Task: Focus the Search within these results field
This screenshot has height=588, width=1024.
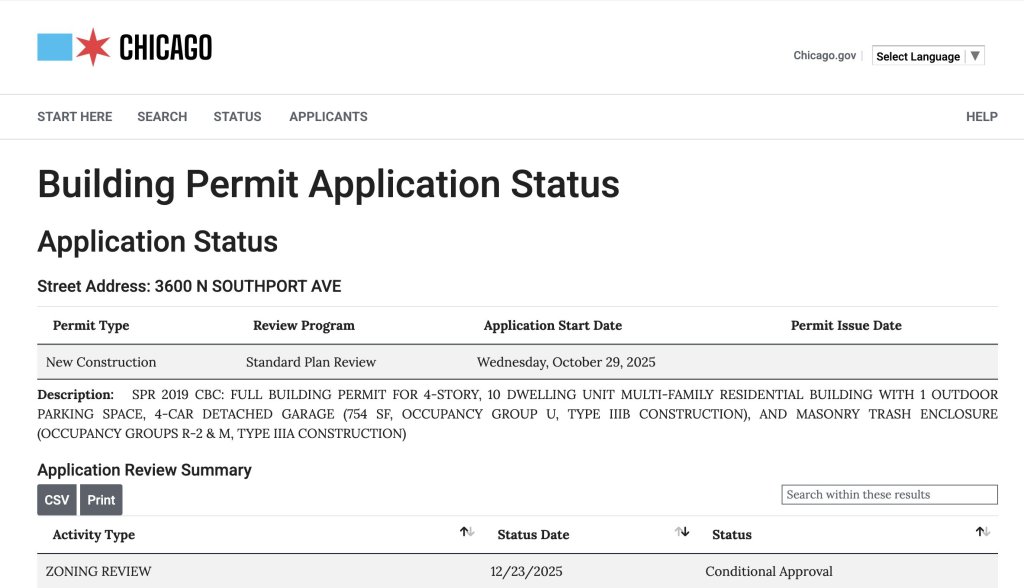Action: click(x=889, y=495)
